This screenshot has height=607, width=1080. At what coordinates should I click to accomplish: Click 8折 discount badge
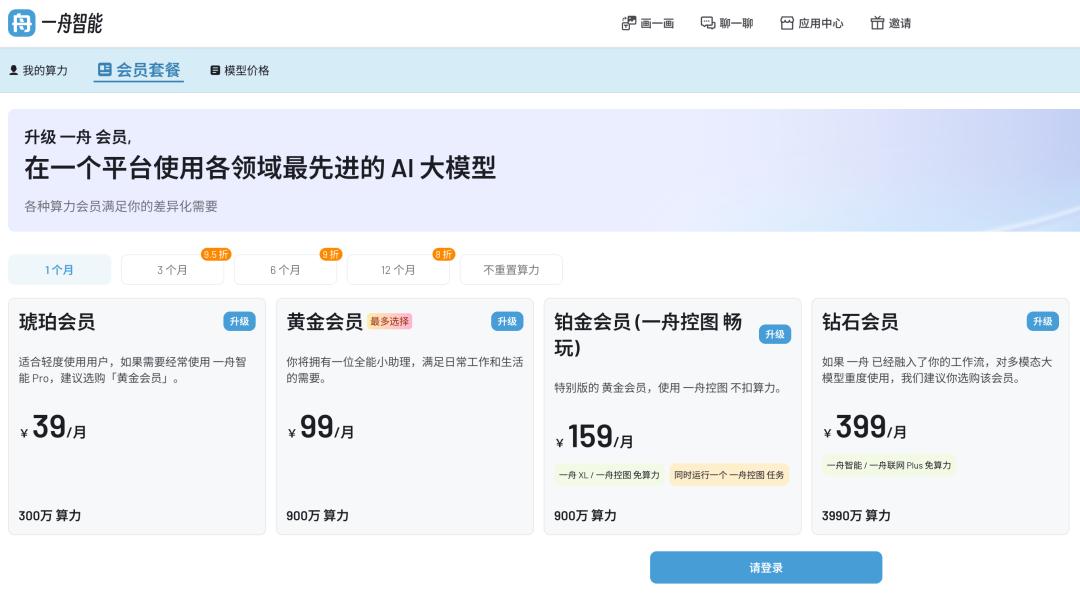tap(444, 254)
